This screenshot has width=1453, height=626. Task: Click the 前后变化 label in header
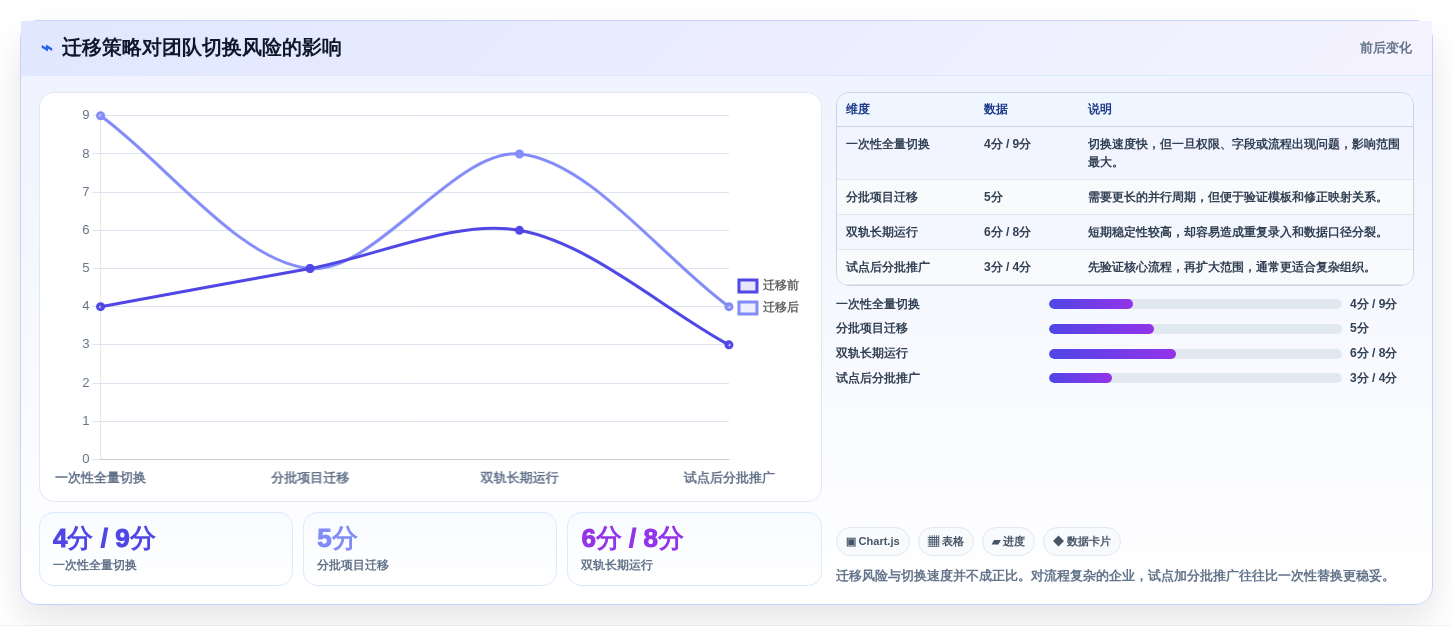(x=1385, y=48)
